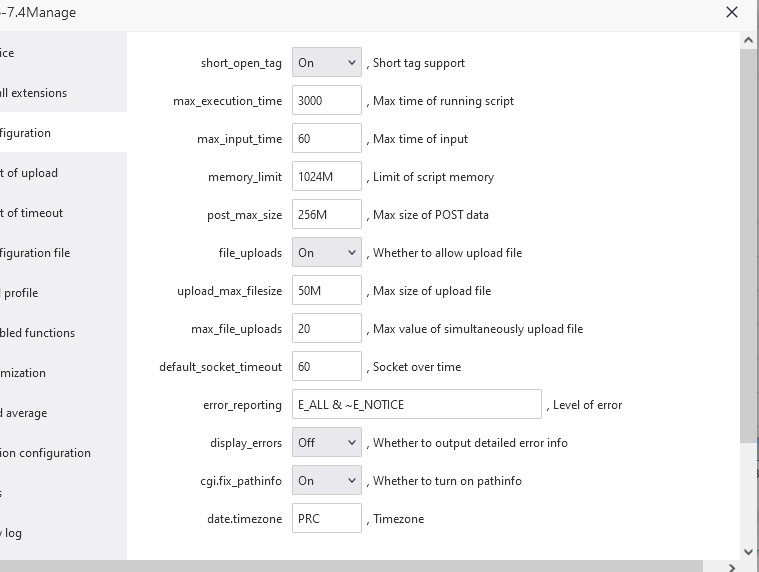
Task: Open the file_uploads dropdown
Action: pyautogui.click(x=327, y=252)
